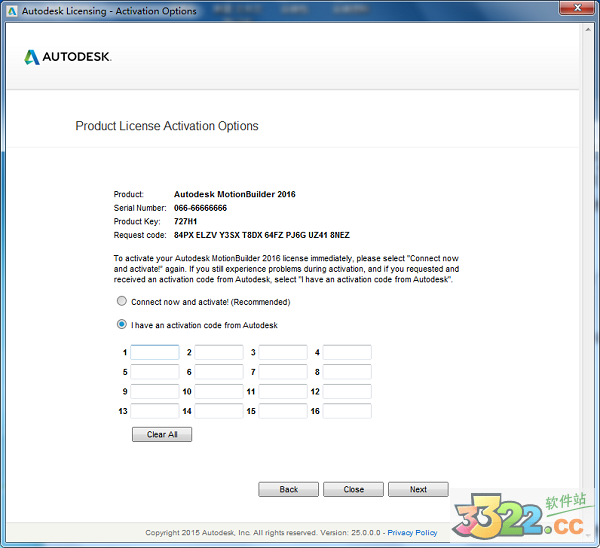
Task: Click activation code field 8
Action: pos(347,372)
